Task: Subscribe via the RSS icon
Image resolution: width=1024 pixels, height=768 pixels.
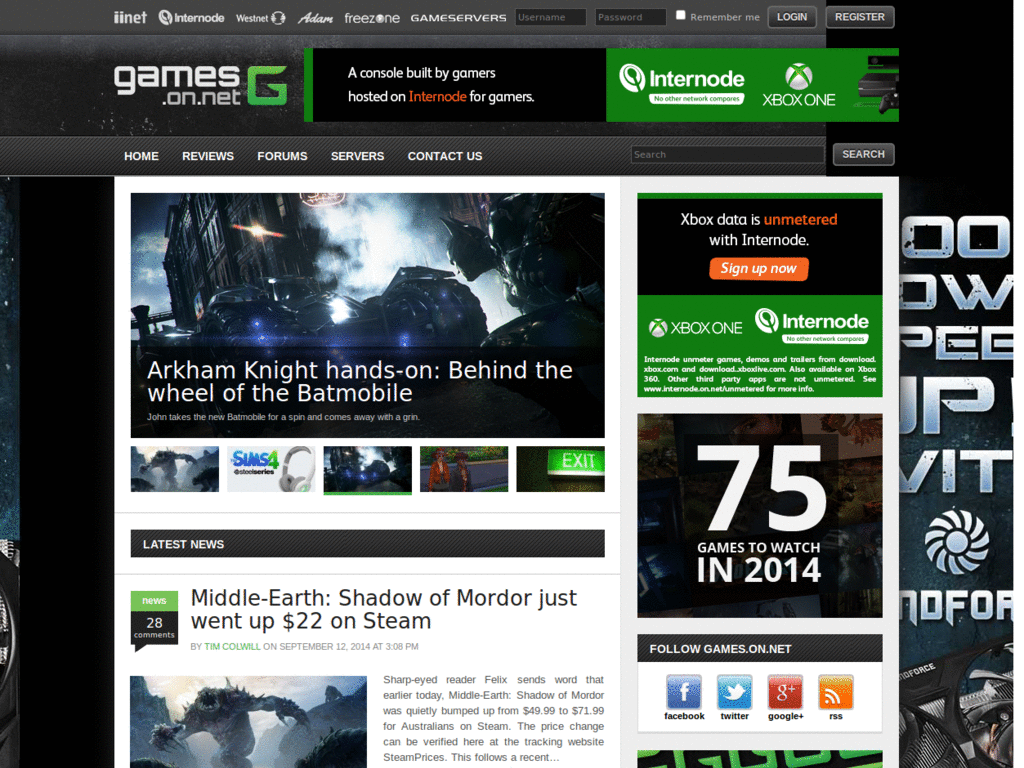Action: tap(835, 692)
